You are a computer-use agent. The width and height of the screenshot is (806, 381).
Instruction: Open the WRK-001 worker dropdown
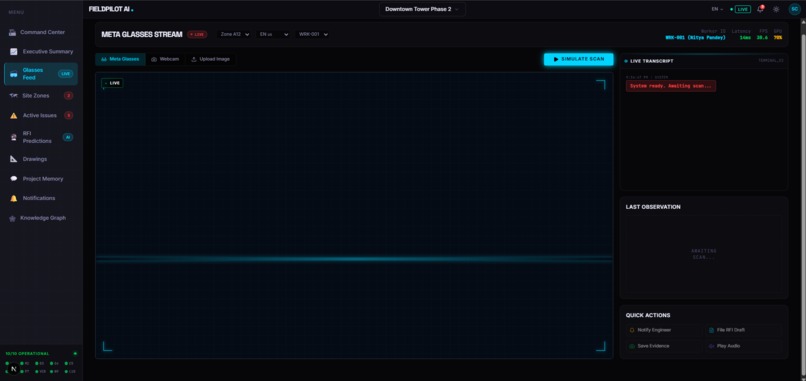(x=313, y=34)
